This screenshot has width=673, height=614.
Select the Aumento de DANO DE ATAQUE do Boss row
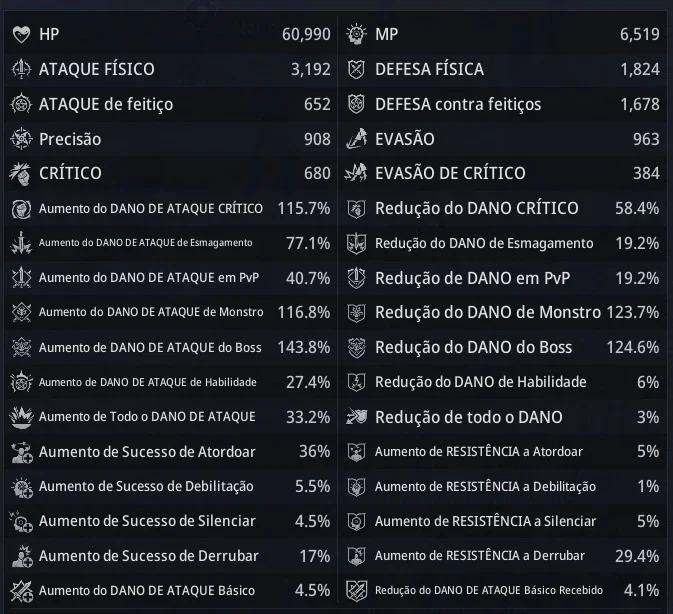tap(171, 347)
